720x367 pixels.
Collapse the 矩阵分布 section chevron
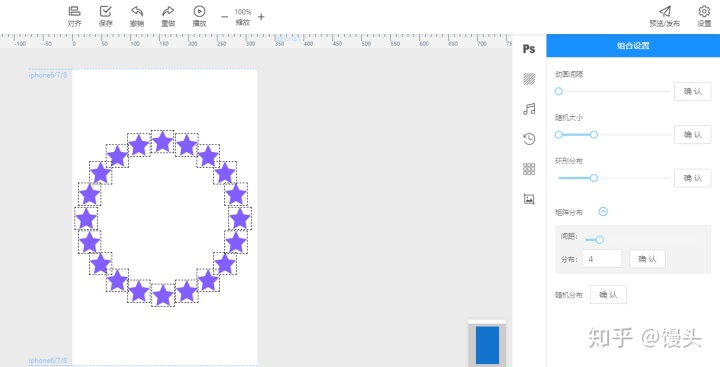pos(603,211)
